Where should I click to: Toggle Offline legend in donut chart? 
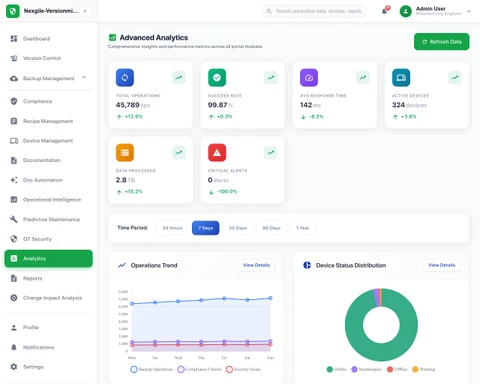(397, 369)
